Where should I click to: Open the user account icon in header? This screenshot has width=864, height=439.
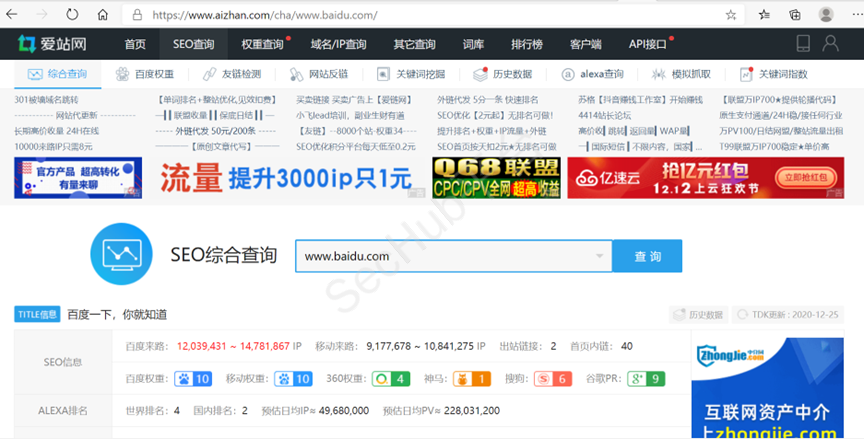click(830, 44)
